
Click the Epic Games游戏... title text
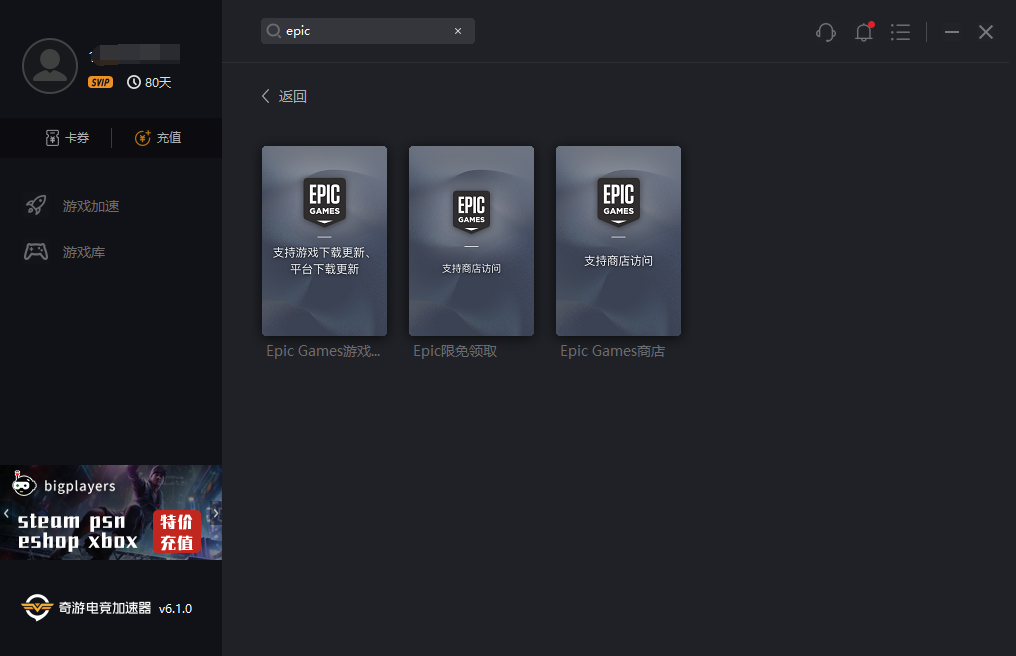pos(323,351)
